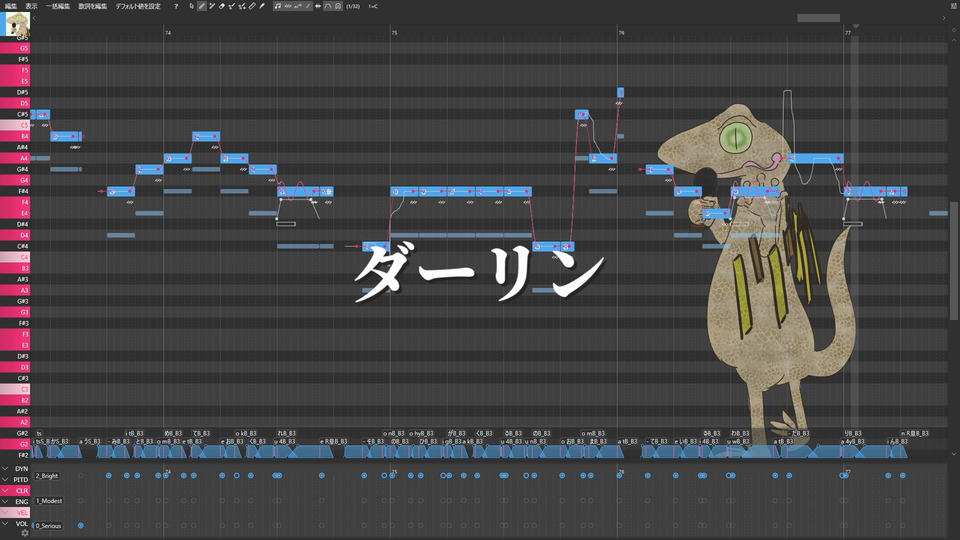Viewport: 960px width, 540px height.
Task: Click left scroll arrow beside track thumbnail
Action: pyautogui.click(x=34, y=18)
